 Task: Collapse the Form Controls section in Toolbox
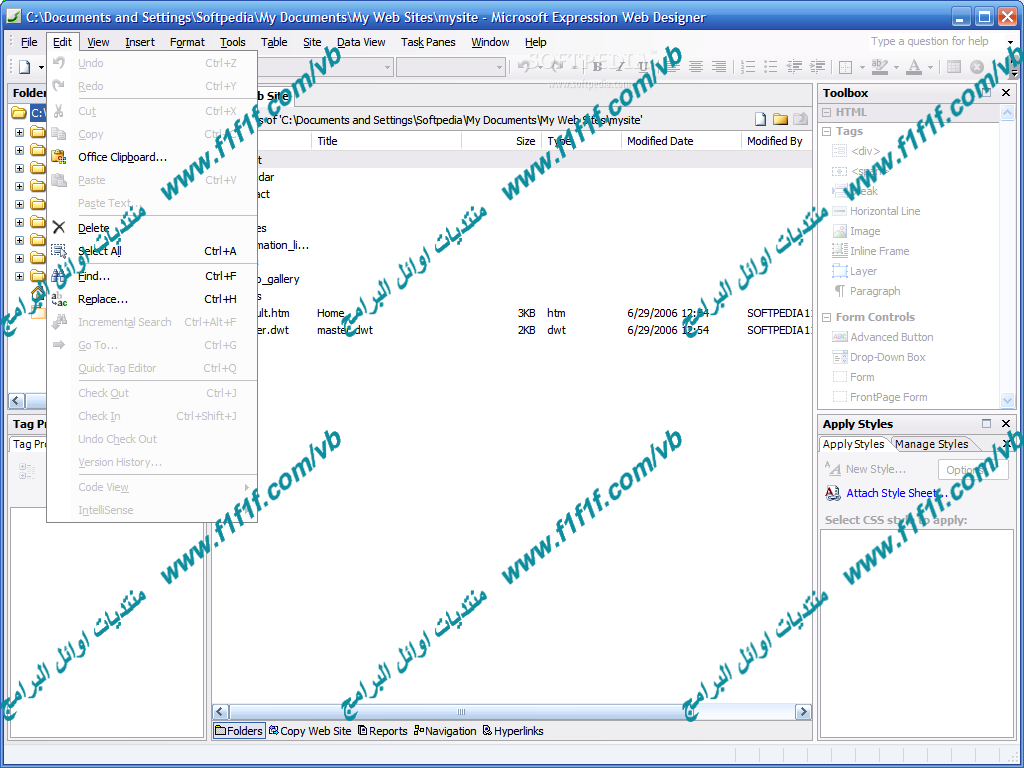click(x=827, y=317)
